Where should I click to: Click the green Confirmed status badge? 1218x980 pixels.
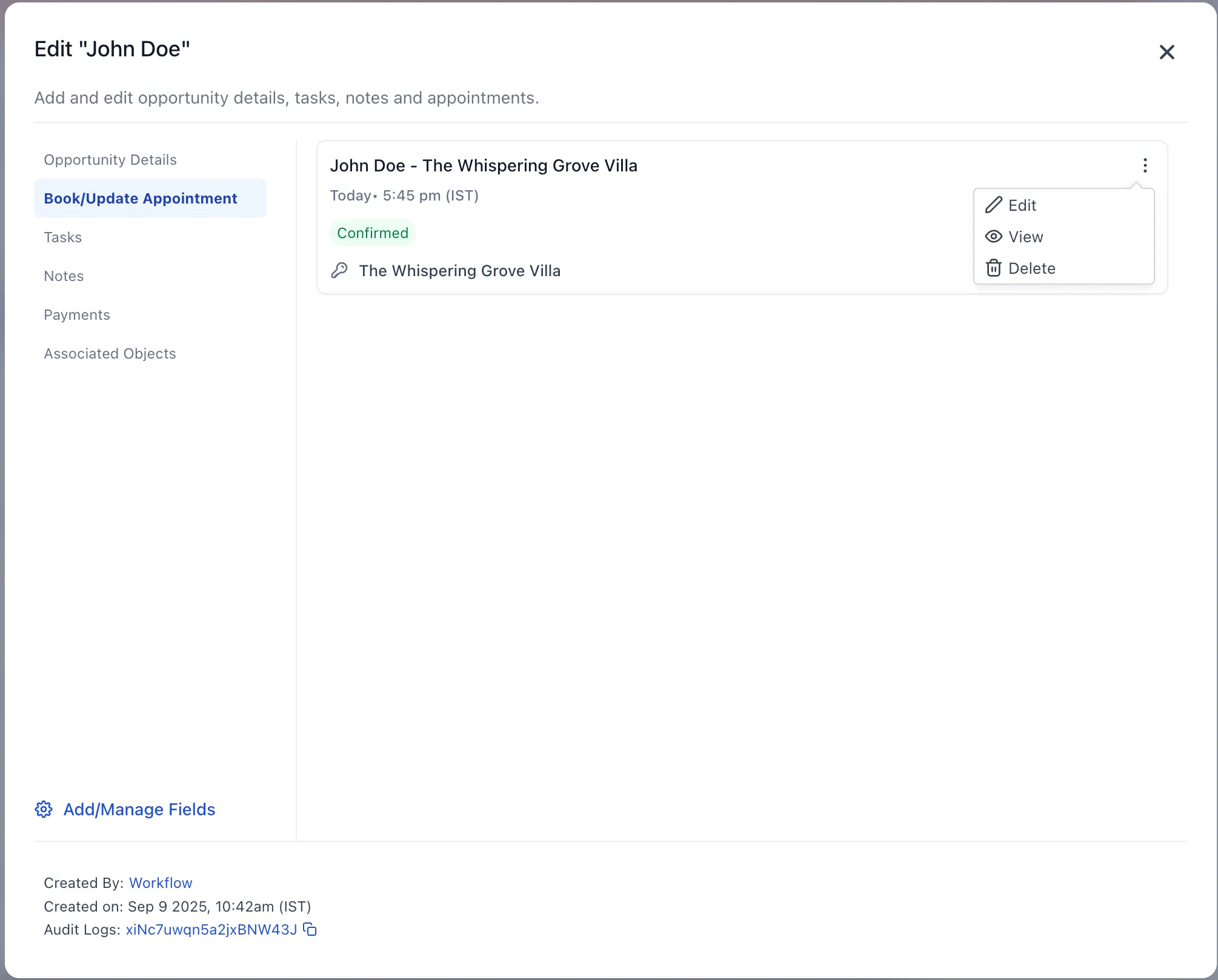tap(372, 232)
